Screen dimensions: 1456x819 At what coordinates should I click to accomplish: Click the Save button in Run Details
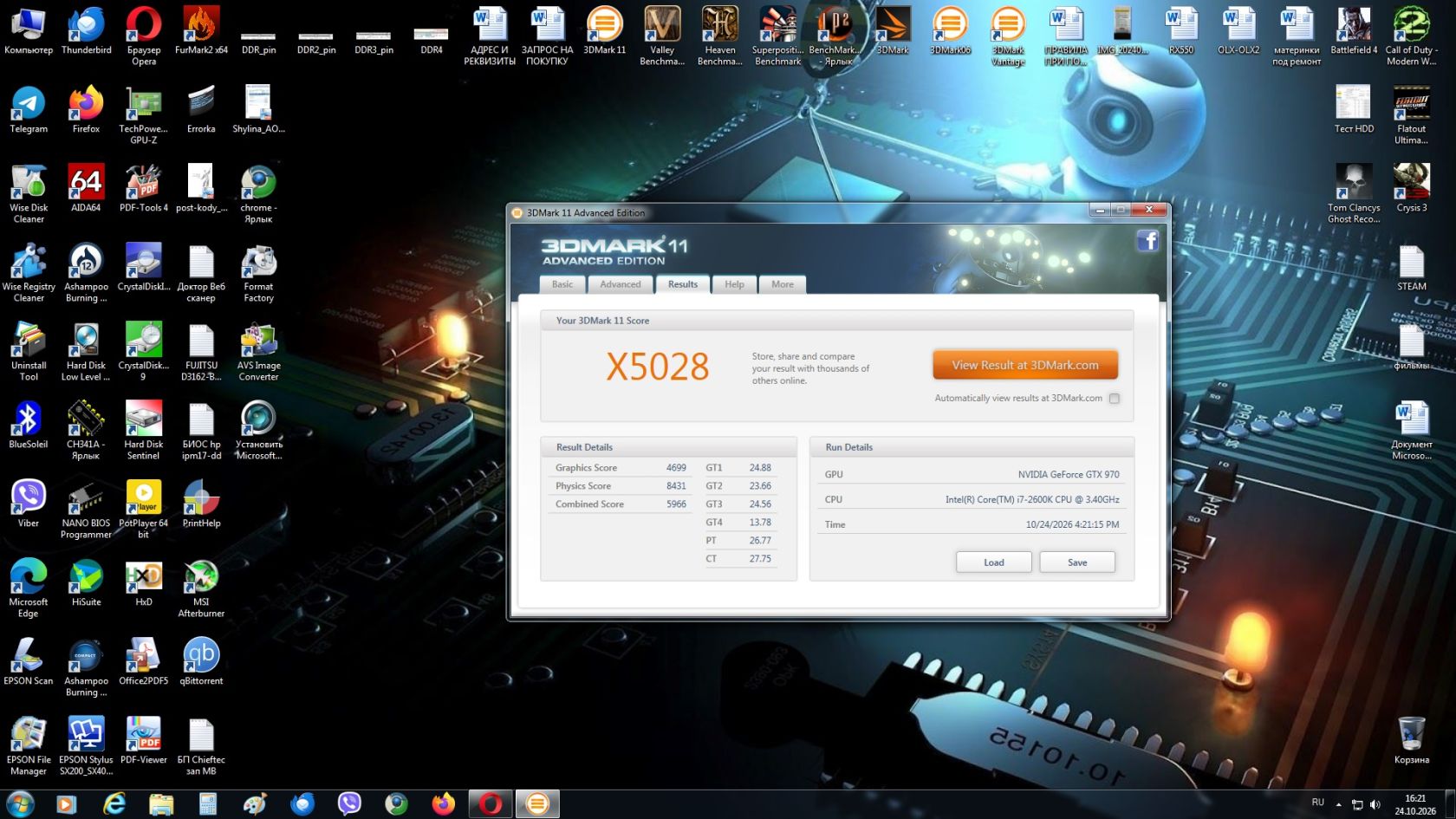pyautogui.click(x=1077, y=562)
